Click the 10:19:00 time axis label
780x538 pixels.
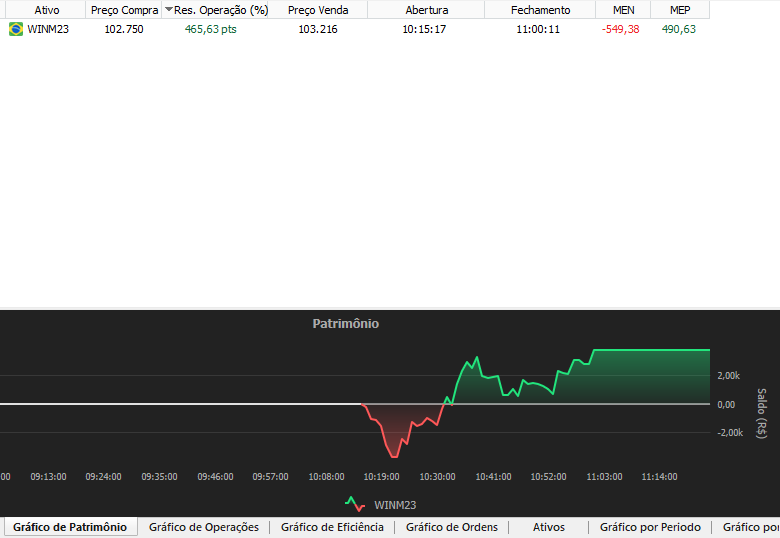[382, 477]
